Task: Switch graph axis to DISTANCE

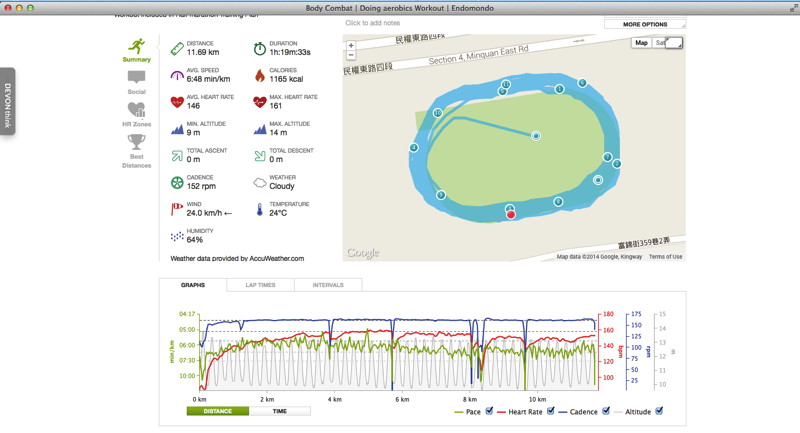Action: pos(218,411)
